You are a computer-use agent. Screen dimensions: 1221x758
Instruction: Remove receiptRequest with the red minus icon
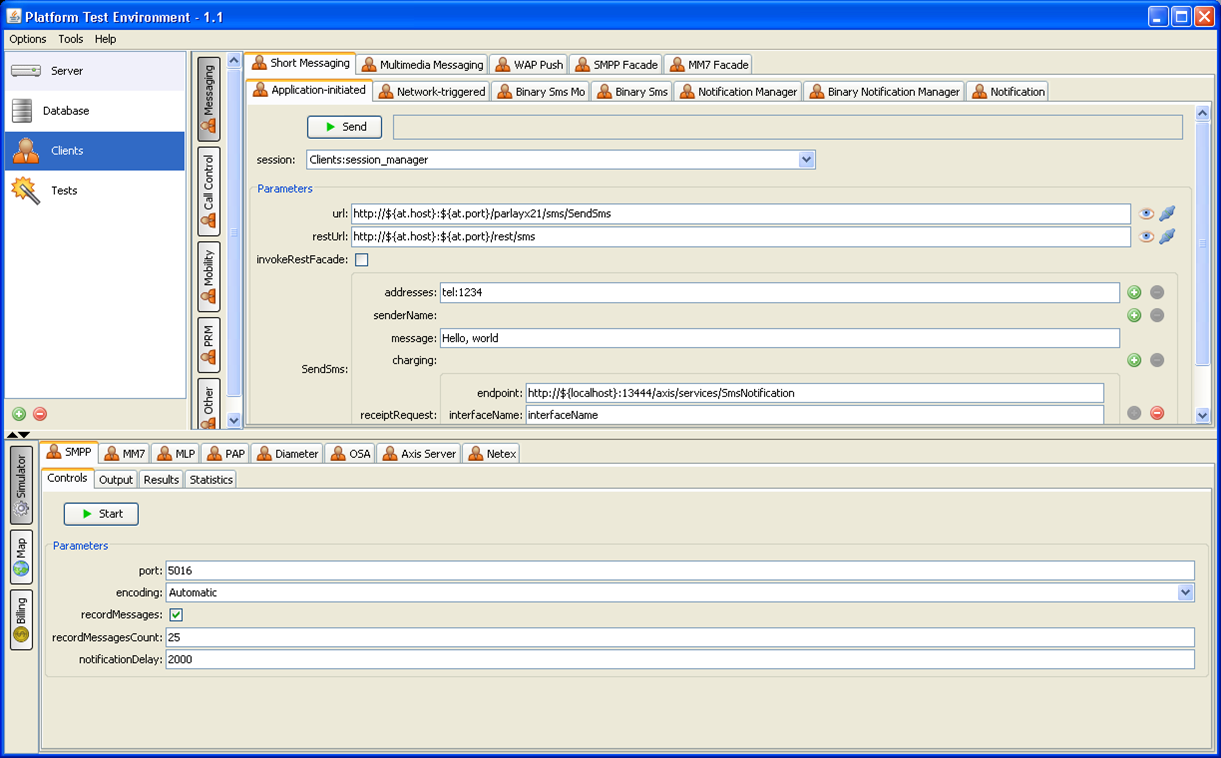[x=1157, y=413]
